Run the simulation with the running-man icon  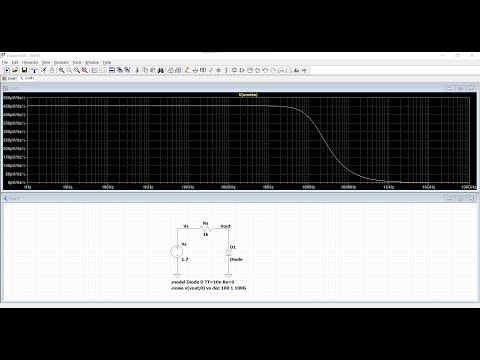pyautogui.click(x=44, y=70)
